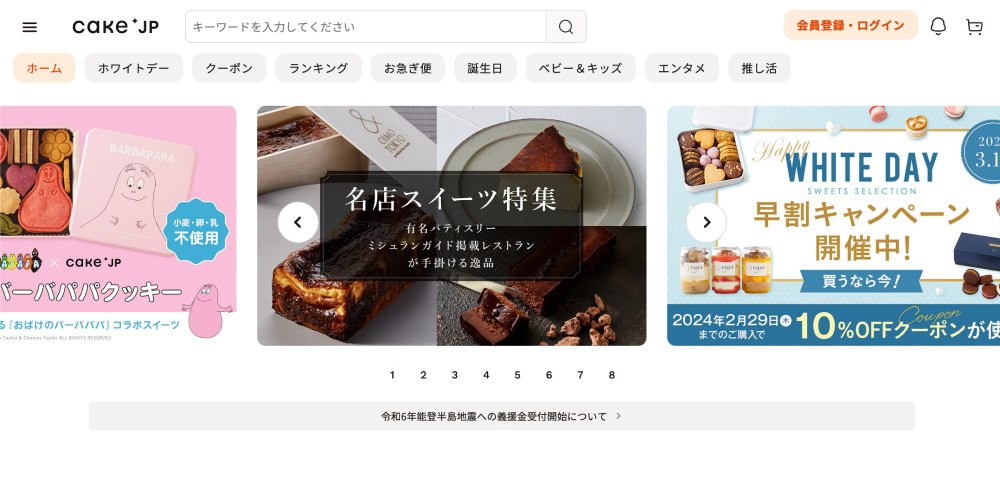Open the 推し活 category
The image size is (1000, 481).
tap(759, 68)
